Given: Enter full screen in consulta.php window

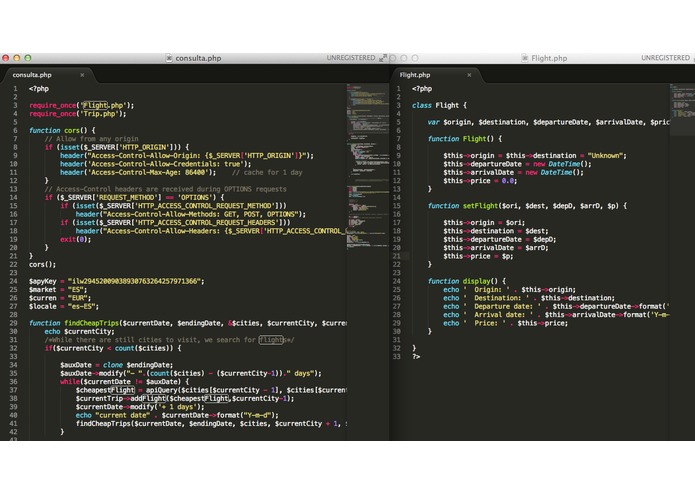Looking at the screenshot, I should coord(383,58).
